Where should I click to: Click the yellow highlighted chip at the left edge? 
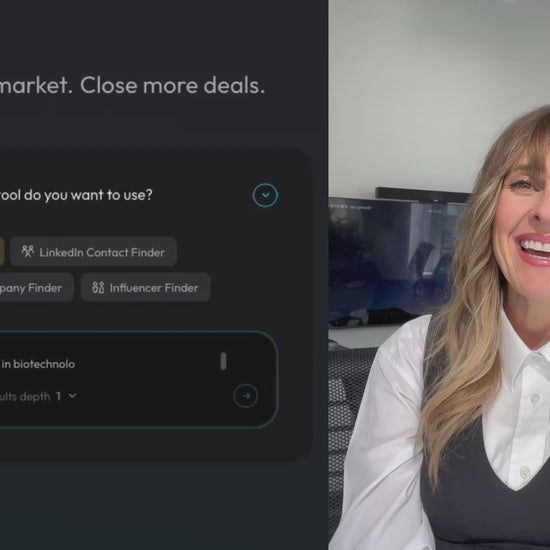pyautogui.click(x=2, y=251)
